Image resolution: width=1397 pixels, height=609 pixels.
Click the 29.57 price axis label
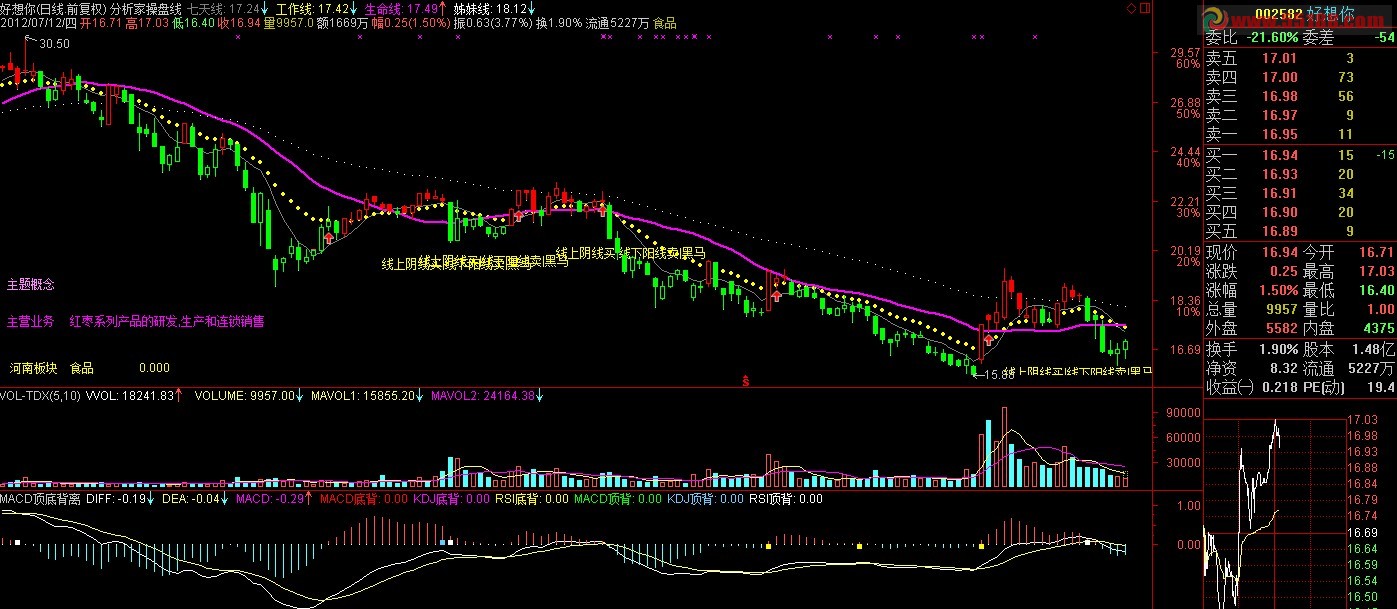[1186, 52]
